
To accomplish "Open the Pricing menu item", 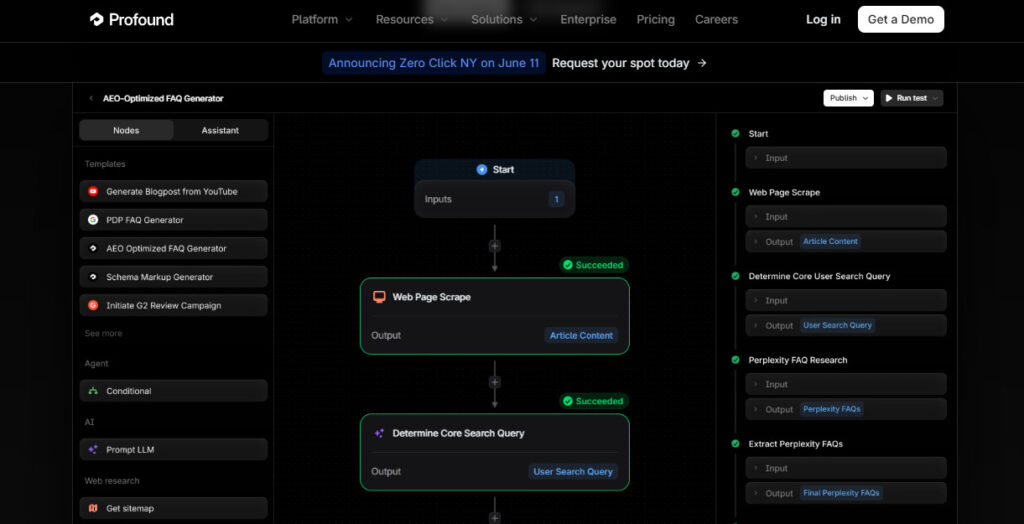I will 655,19.
